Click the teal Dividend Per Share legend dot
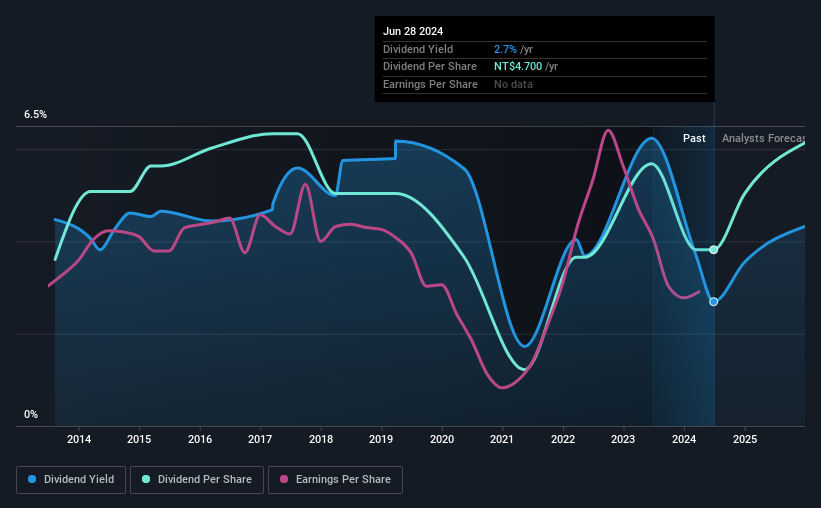Viewport: 821px width, 508px height. [146, 479]
